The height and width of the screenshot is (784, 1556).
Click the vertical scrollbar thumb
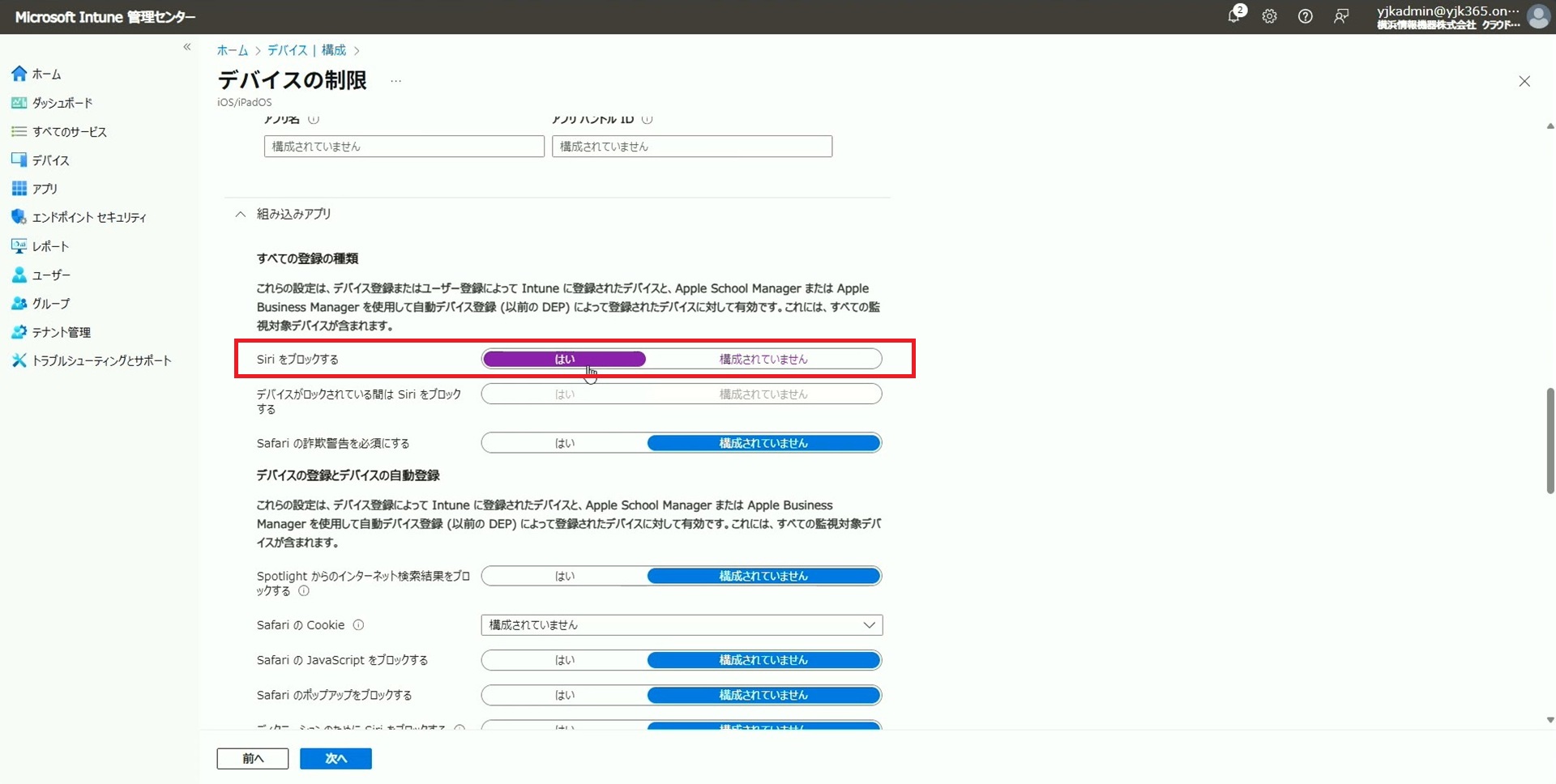tap(1550, 441)
